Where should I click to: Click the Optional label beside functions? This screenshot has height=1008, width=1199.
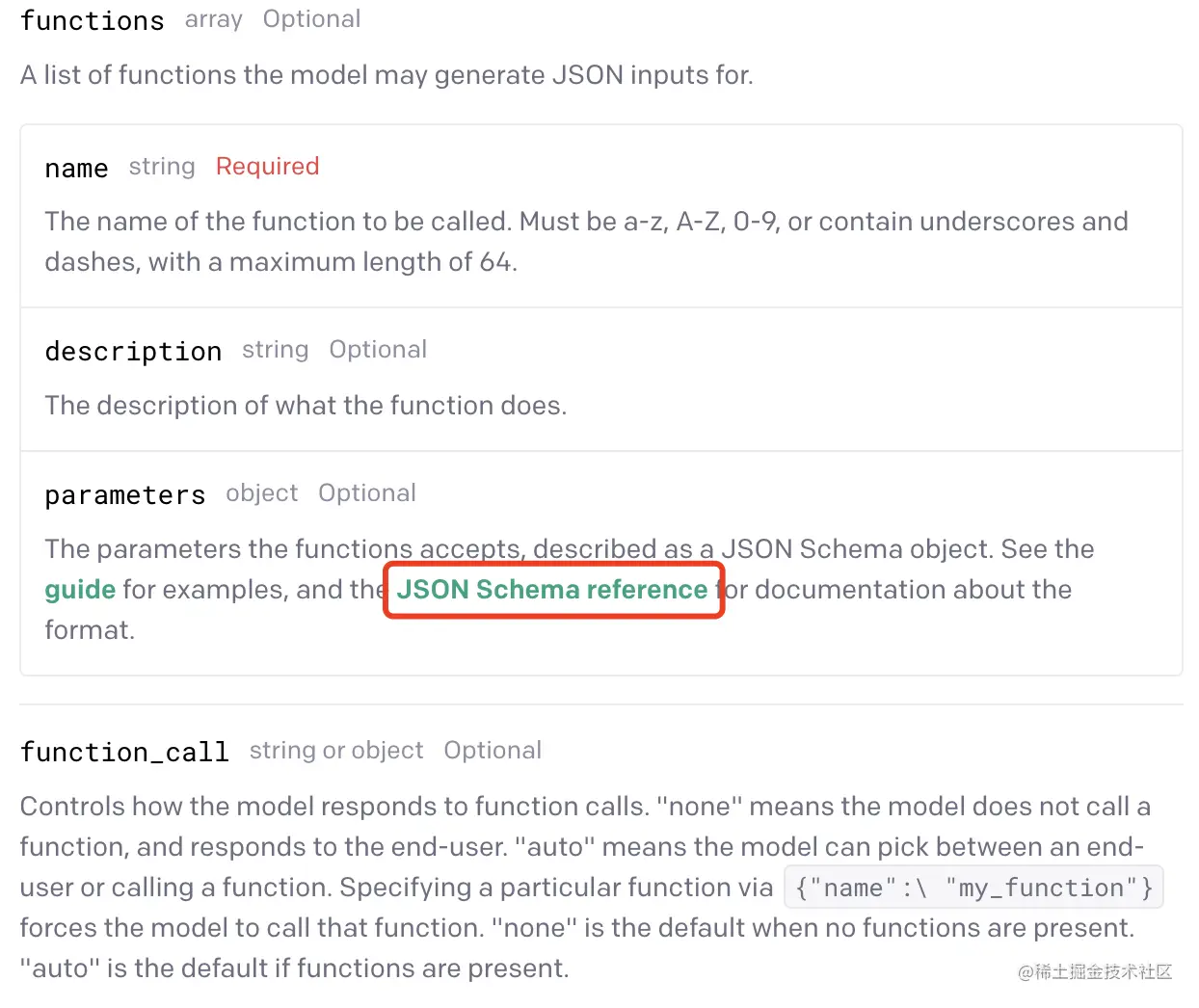pyautogui.click(x=311, y=19)
